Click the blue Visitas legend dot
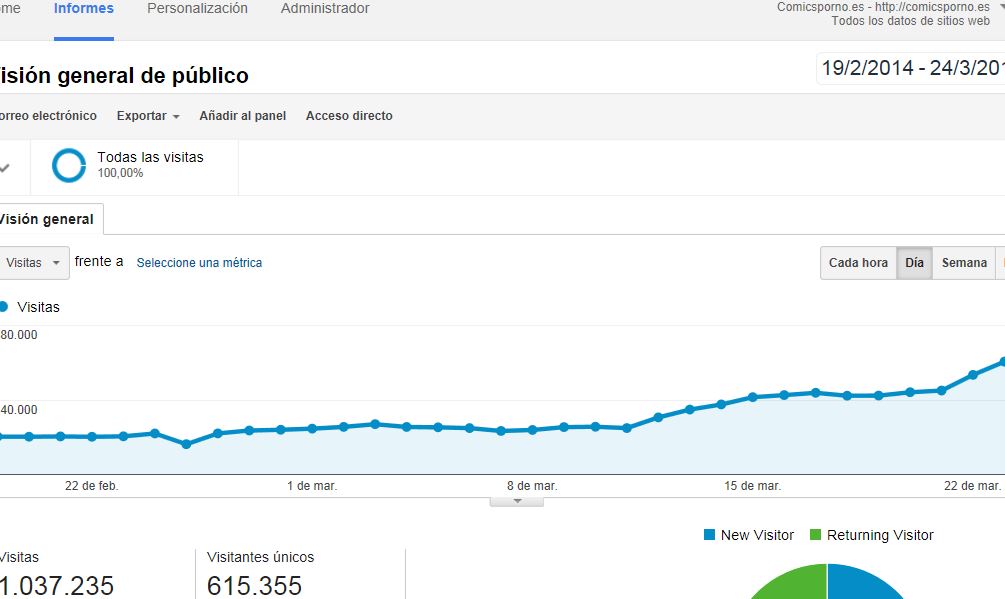This screenshot has width=1005, height=599. pyautogui.click(x=3, y=307)
